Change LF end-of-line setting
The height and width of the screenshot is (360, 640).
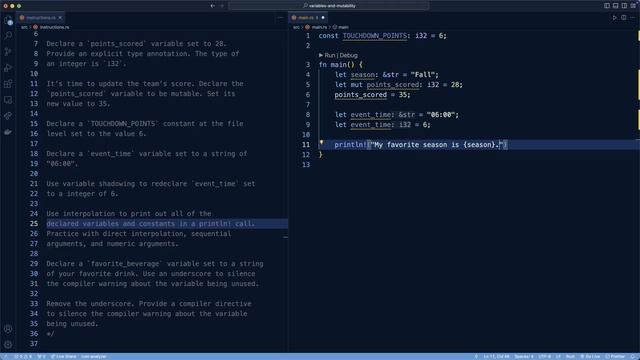pyautogui.click(x=558, y=356)
